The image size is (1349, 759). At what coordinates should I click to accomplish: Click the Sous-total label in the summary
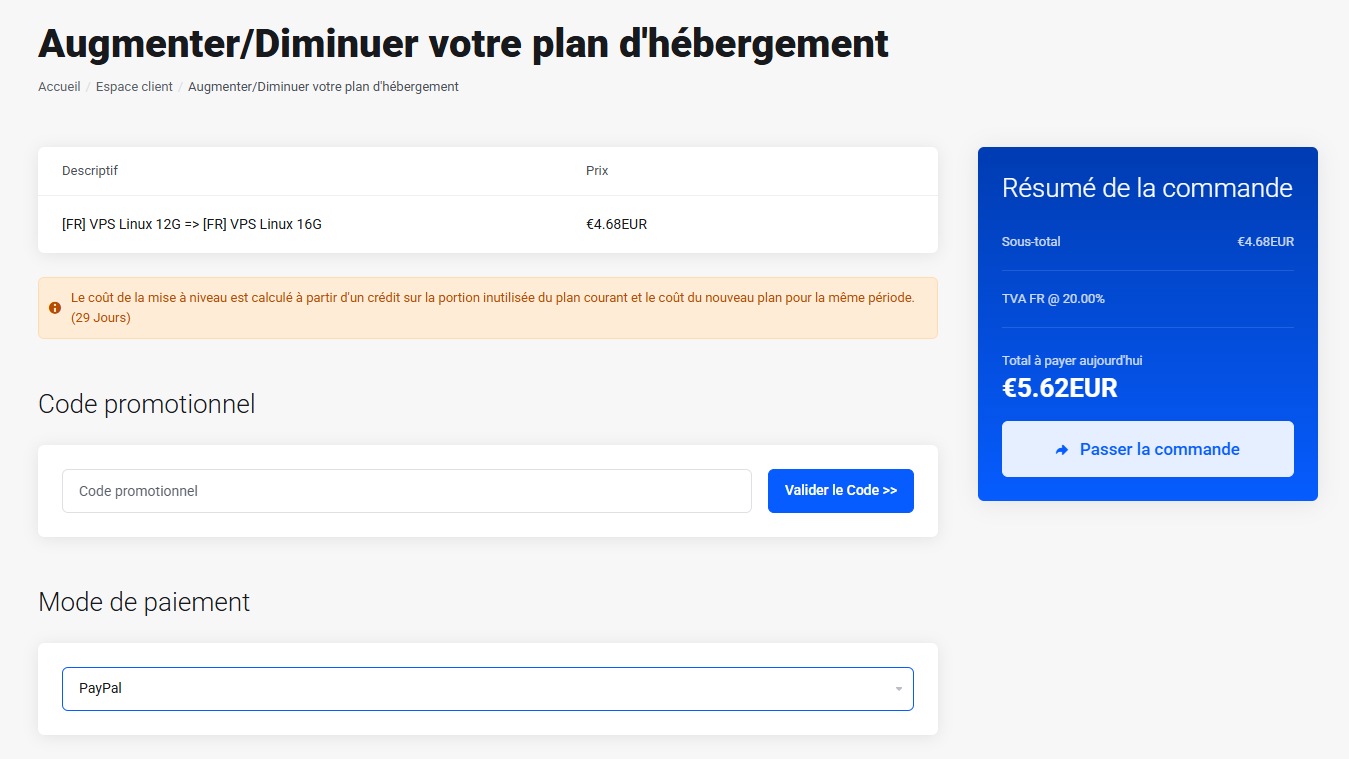coord(1031,242)
